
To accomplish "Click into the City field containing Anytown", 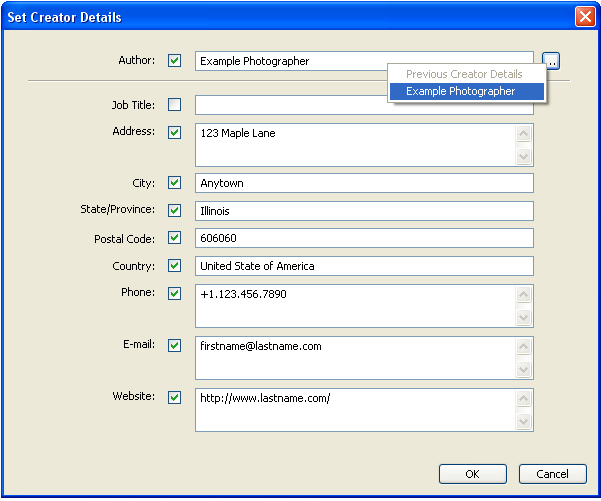I will pos(364,183).
